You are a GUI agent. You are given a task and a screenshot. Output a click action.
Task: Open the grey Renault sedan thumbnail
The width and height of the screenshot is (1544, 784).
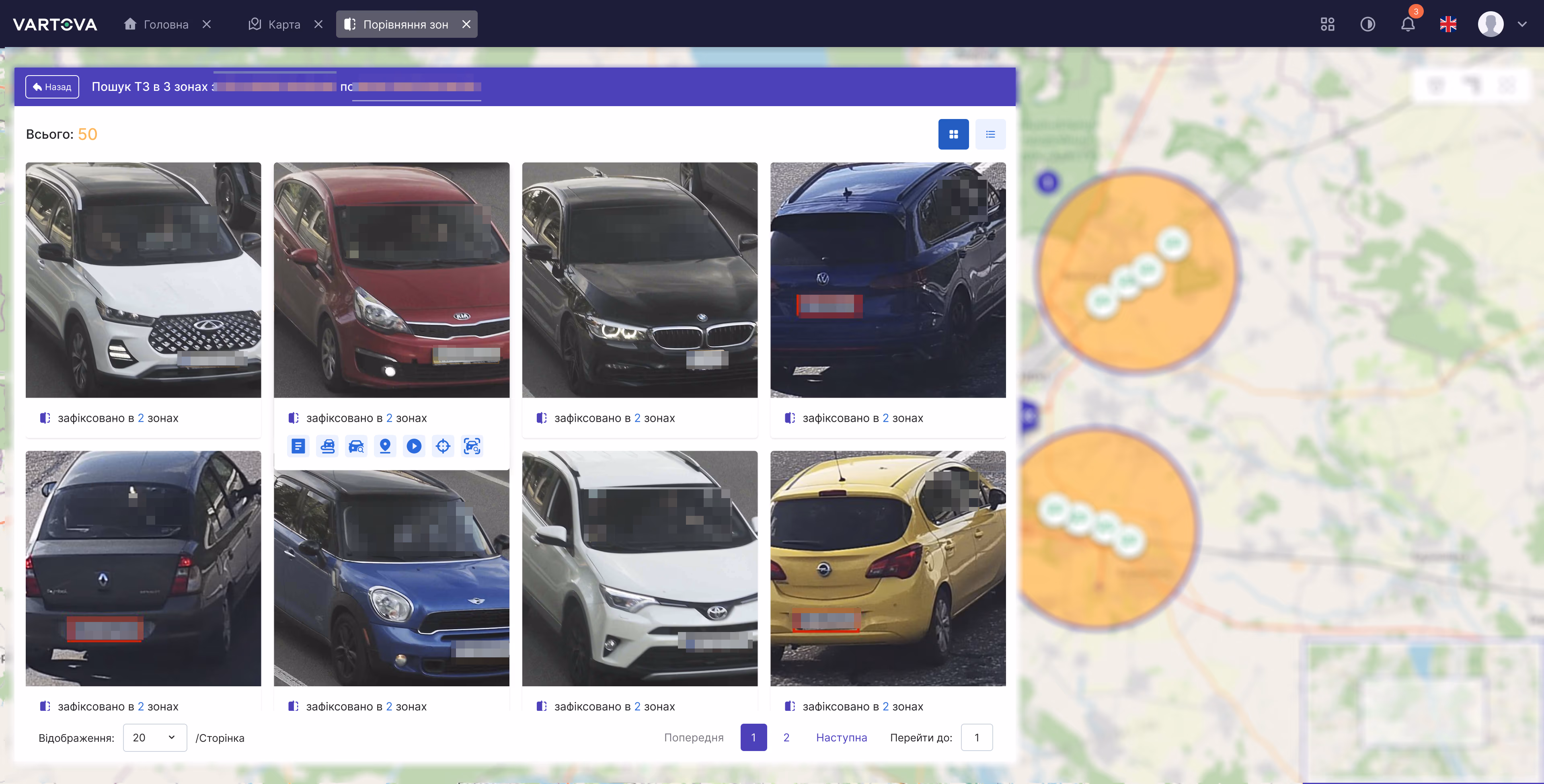tap(143, 568)
